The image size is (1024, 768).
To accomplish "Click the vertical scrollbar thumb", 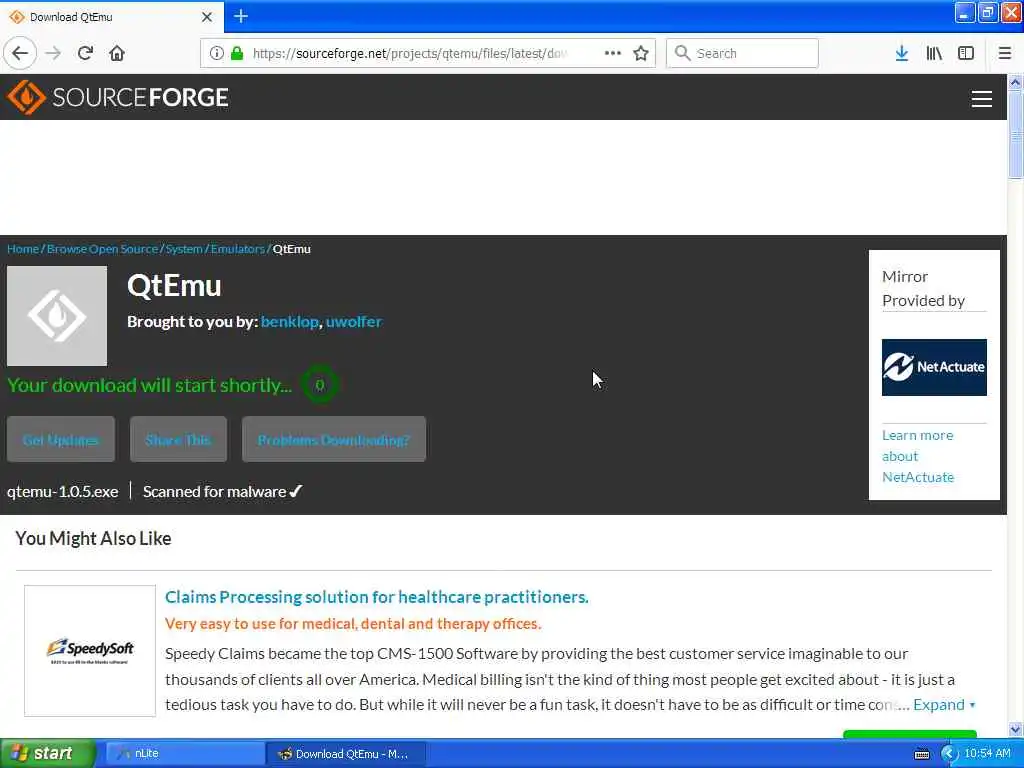I will pos(1015,134).
